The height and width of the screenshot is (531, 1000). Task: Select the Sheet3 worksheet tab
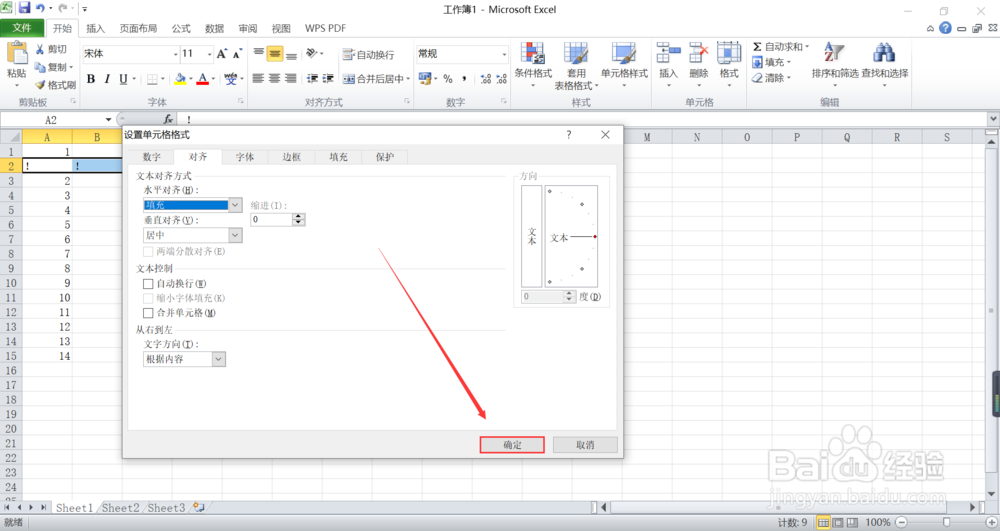pos(166,508)
